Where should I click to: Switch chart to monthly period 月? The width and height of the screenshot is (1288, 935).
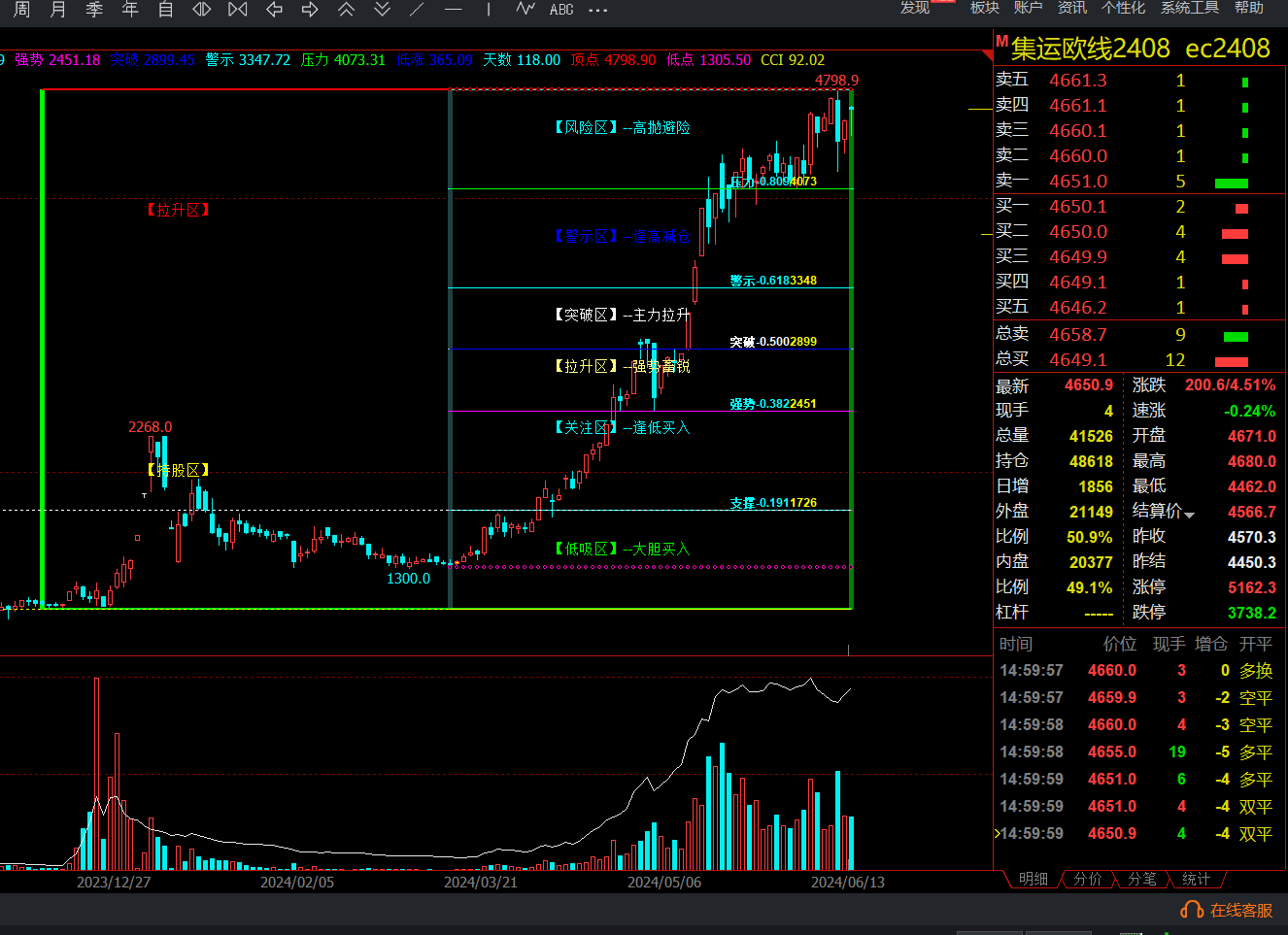[x=58, y=9]
